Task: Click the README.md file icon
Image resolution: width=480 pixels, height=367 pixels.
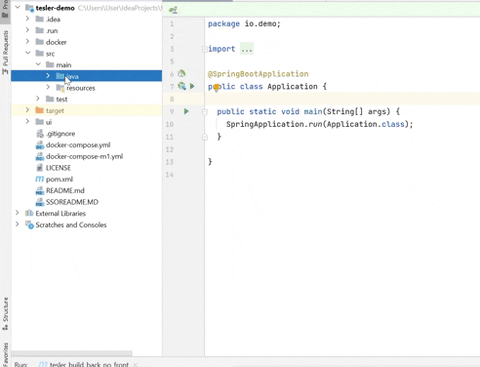Action: coord(40,191)
